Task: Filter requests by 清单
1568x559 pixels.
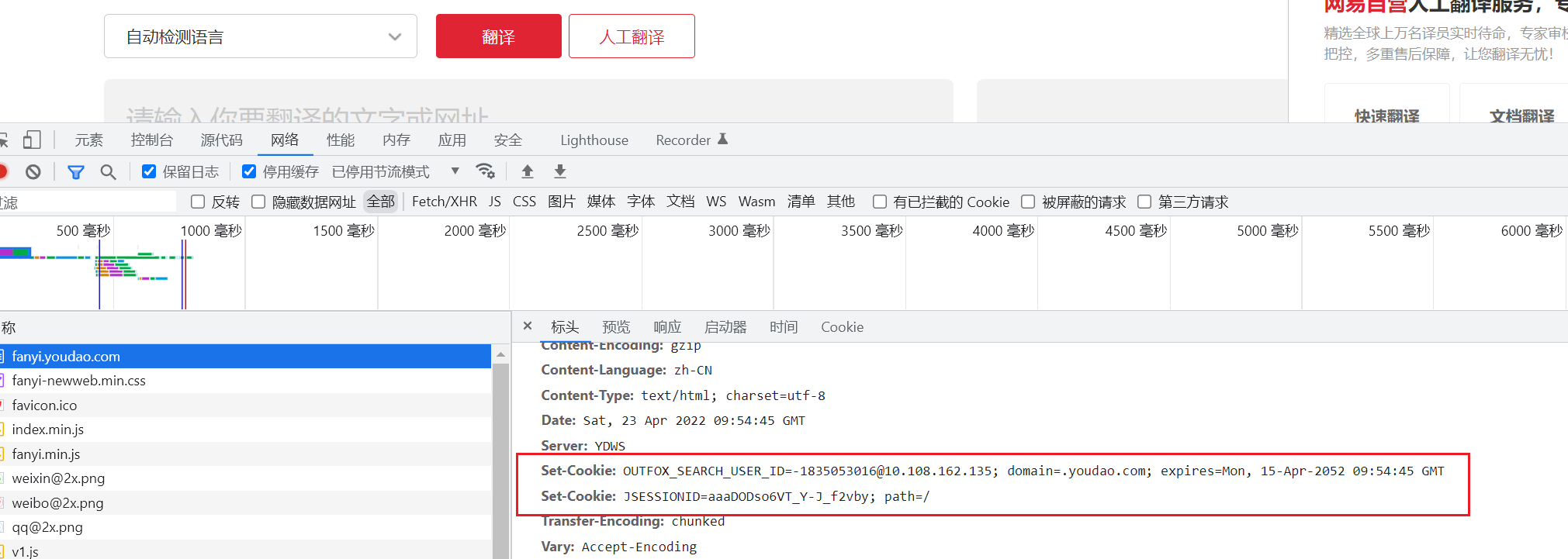Action: 801,202
